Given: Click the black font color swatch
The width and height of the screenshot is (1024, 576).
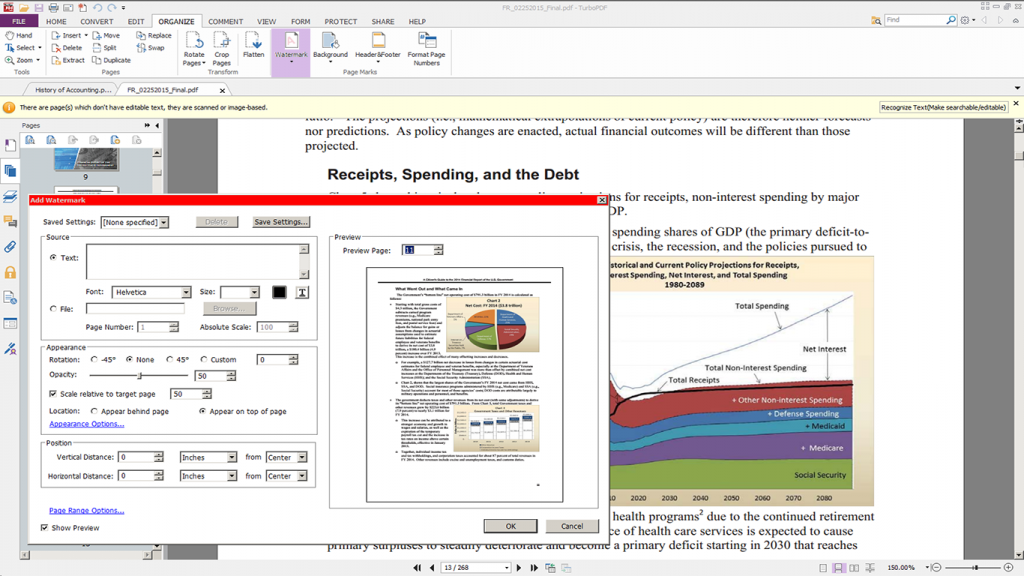Looking at the screenshot, I should coord(279,293).
